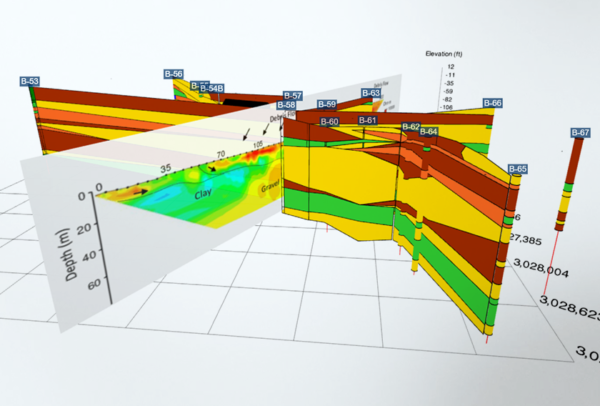Viewport: 600px width, 406px height.
Task: Click the B-56 borehole marker
Action: (x=173, y=74)
